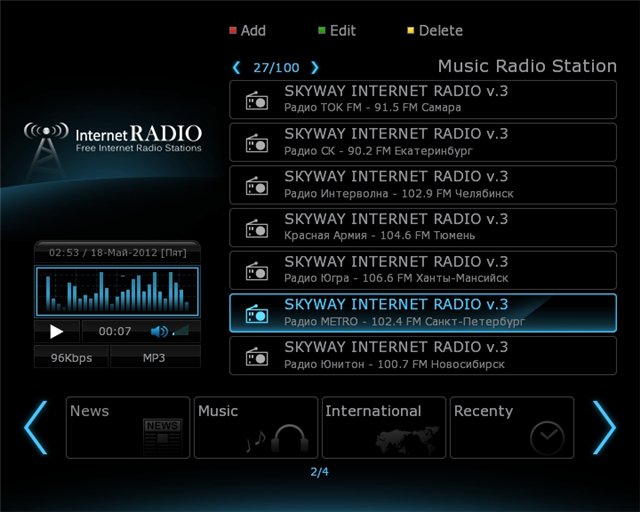Click the newspaper icon in News tile
640x512 pixels.
[x=162, y=437]
